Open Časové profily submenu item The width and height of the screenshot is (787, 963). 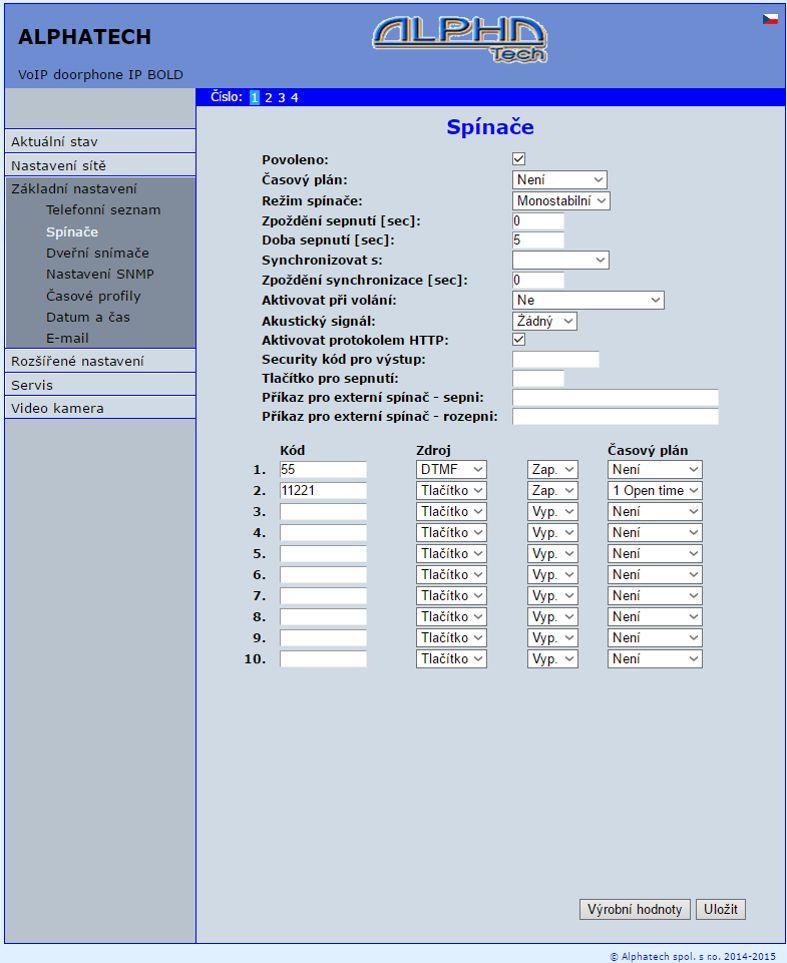coord(93,296)
